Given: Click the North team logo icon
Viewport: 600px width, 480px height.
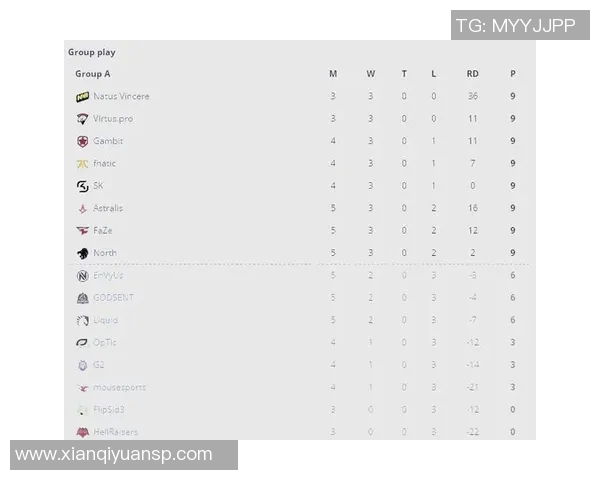Looking at the screenshot, I should (x=83, y=253).
